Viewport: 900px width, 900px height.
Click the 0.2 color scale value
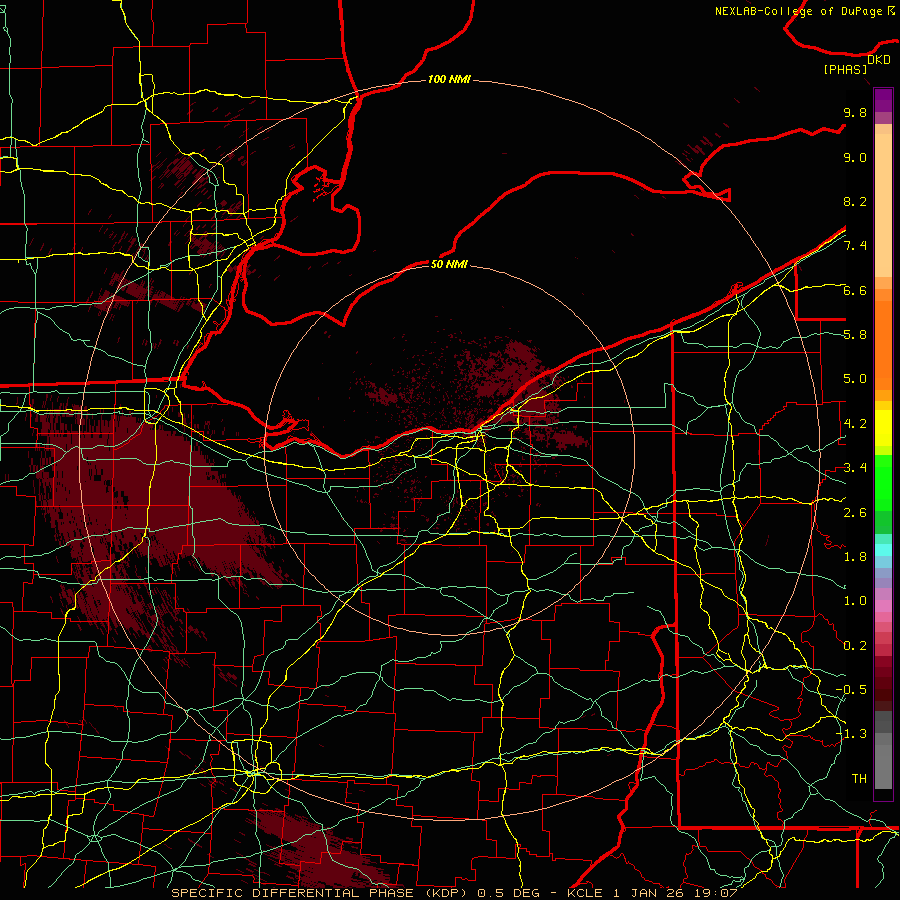(x=855, y=646)
